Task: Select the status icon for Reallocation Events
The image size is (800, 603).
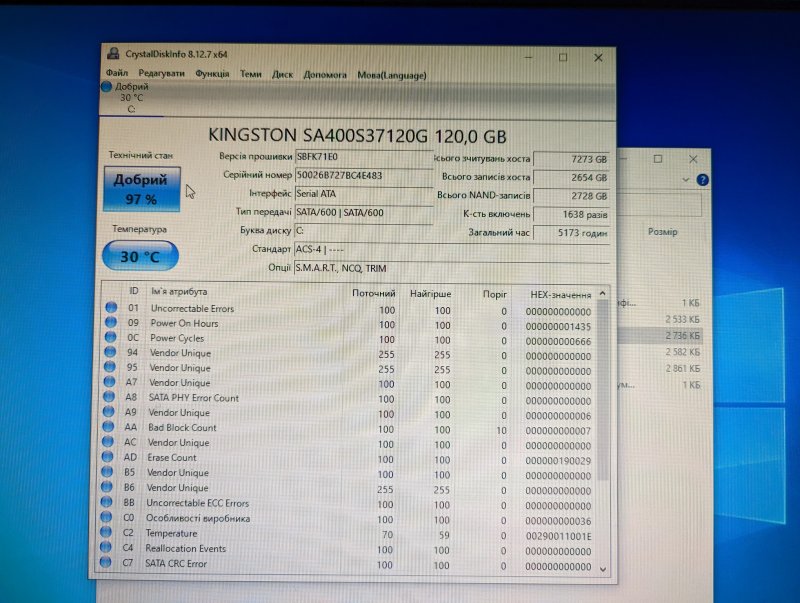Action: (111, 549)
